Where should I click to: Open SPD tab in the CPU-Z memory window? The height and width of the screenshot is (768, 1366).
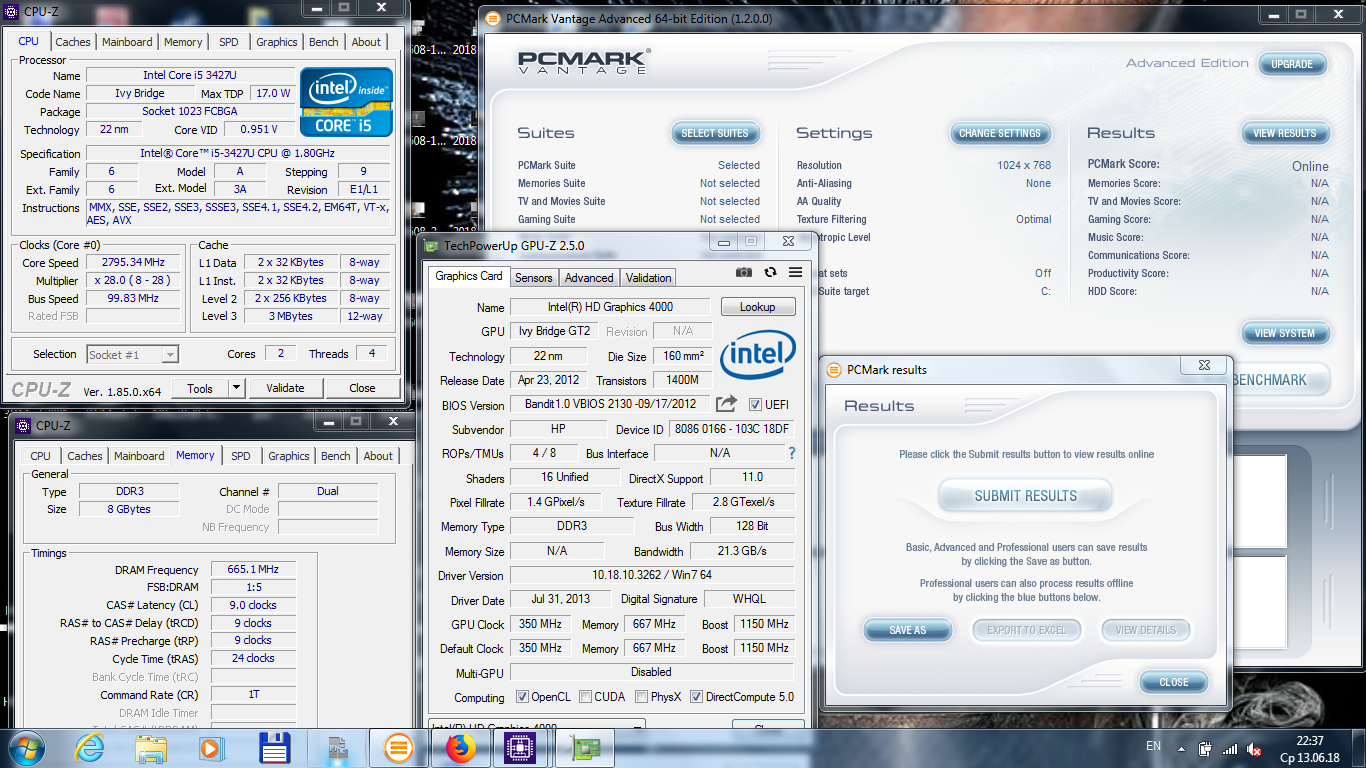tap(241, 456)
